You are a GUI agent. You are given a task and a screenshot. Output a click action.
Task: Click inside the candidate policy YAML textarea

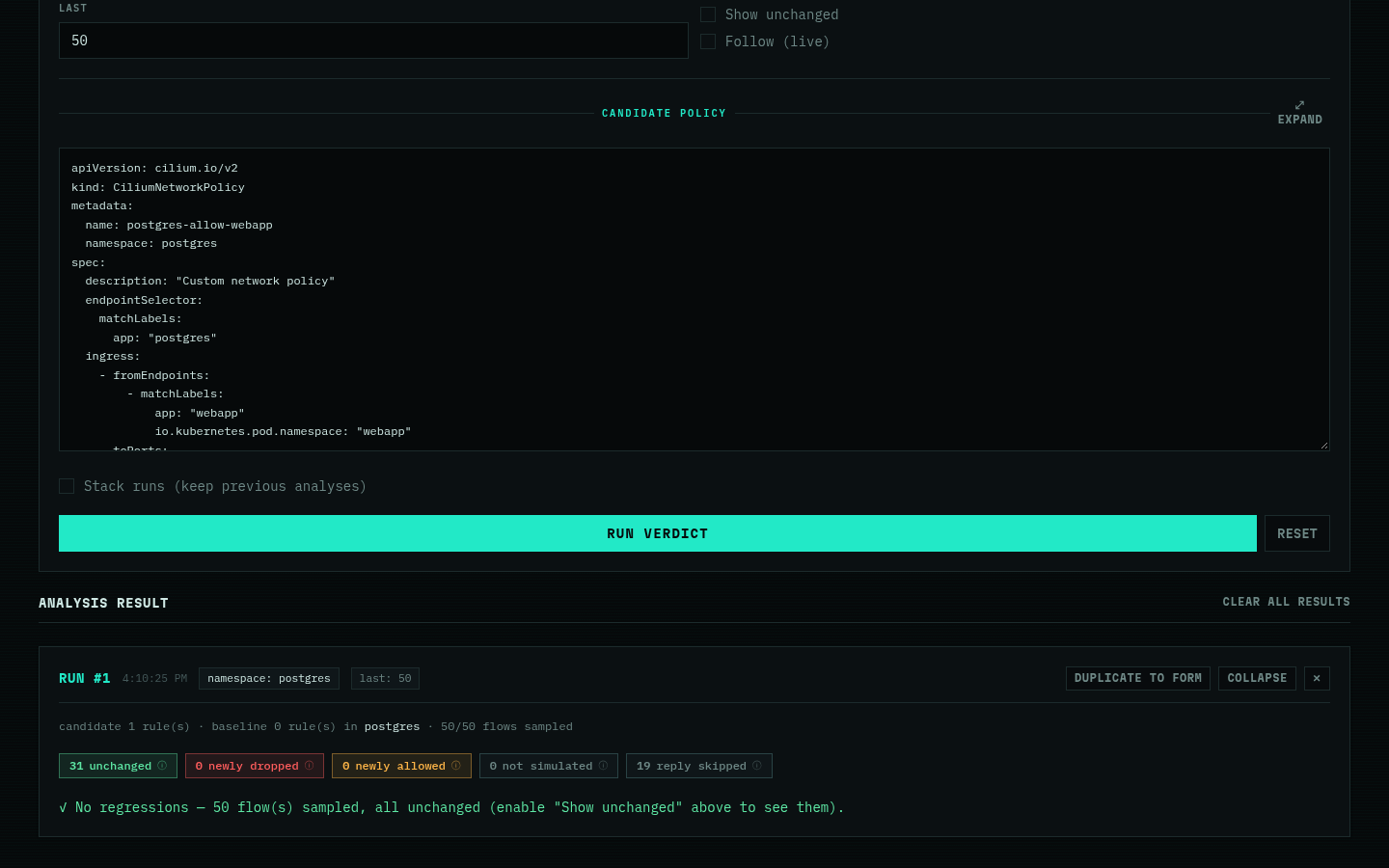pos(694,299)
